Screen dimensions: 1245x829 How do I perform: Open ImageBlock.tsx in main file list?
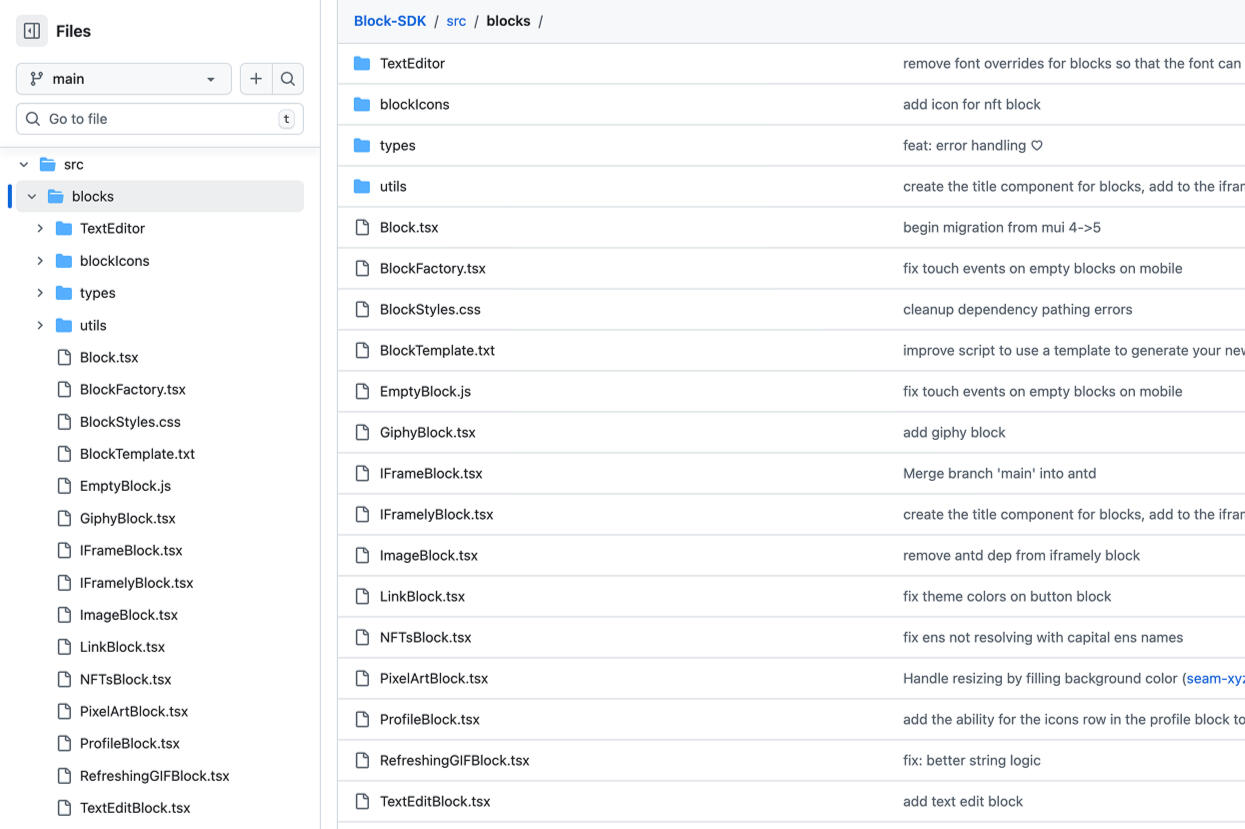coord(428,555)
